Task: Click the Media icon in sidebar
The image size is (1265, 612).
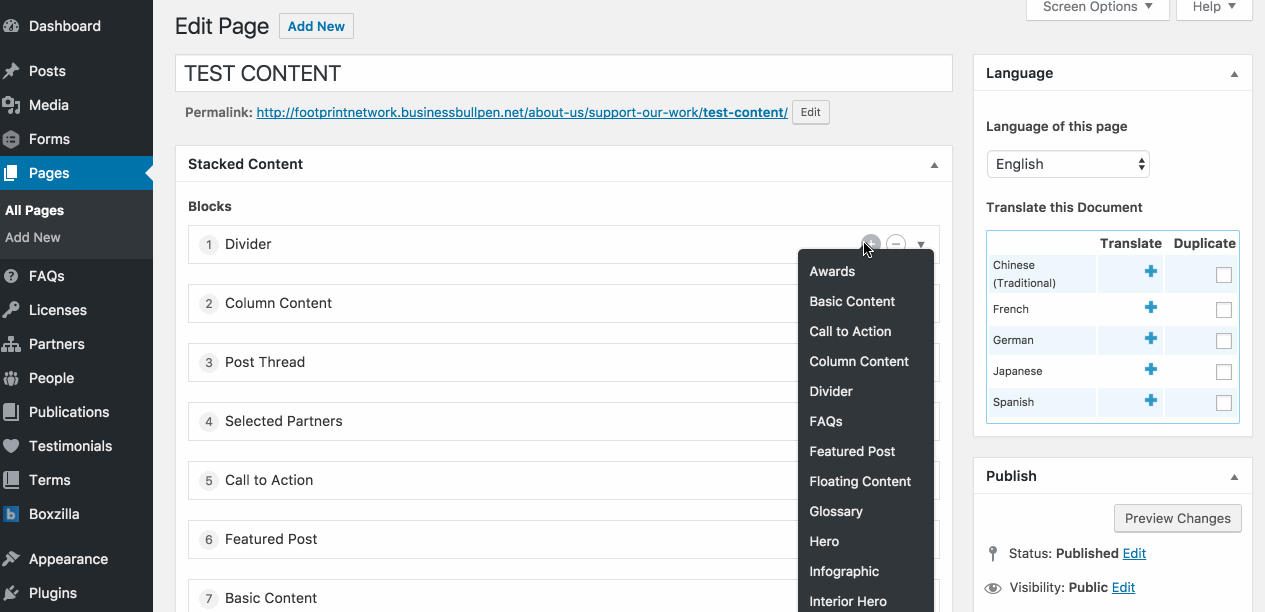Action: (11, 105)
